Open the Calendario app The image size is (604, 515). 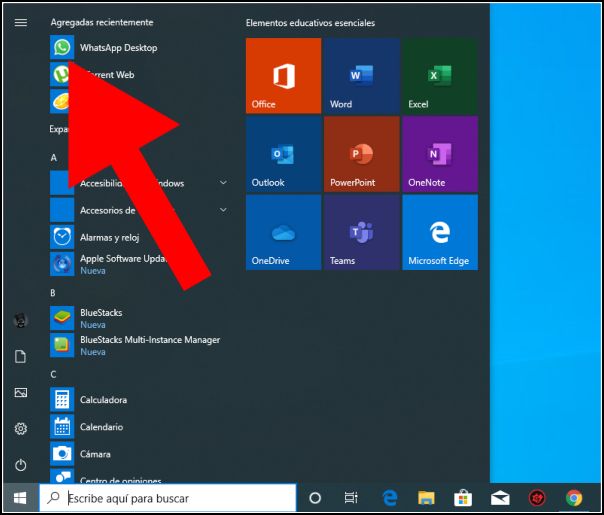pyautogui.click(x=141, y=427)
